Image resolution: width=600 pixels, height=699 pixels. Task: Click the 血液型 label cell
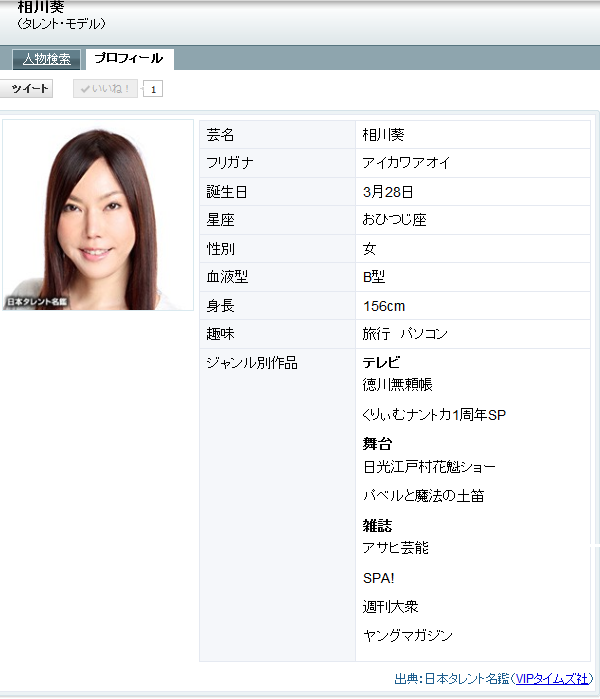(277, 277)
